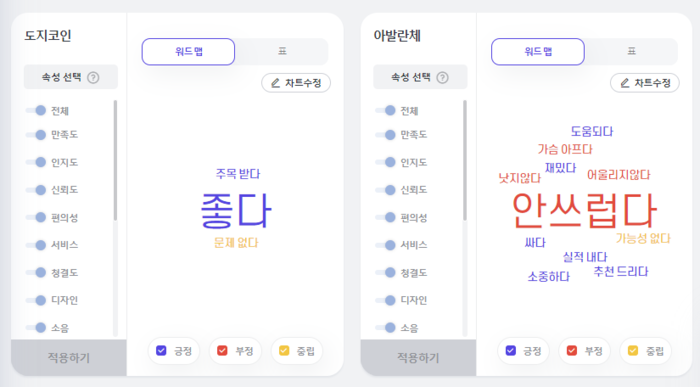Switch to 표 table tab in 아발란체 panel
Viewport: 700px width, 387px height.
tap(631, 51)
